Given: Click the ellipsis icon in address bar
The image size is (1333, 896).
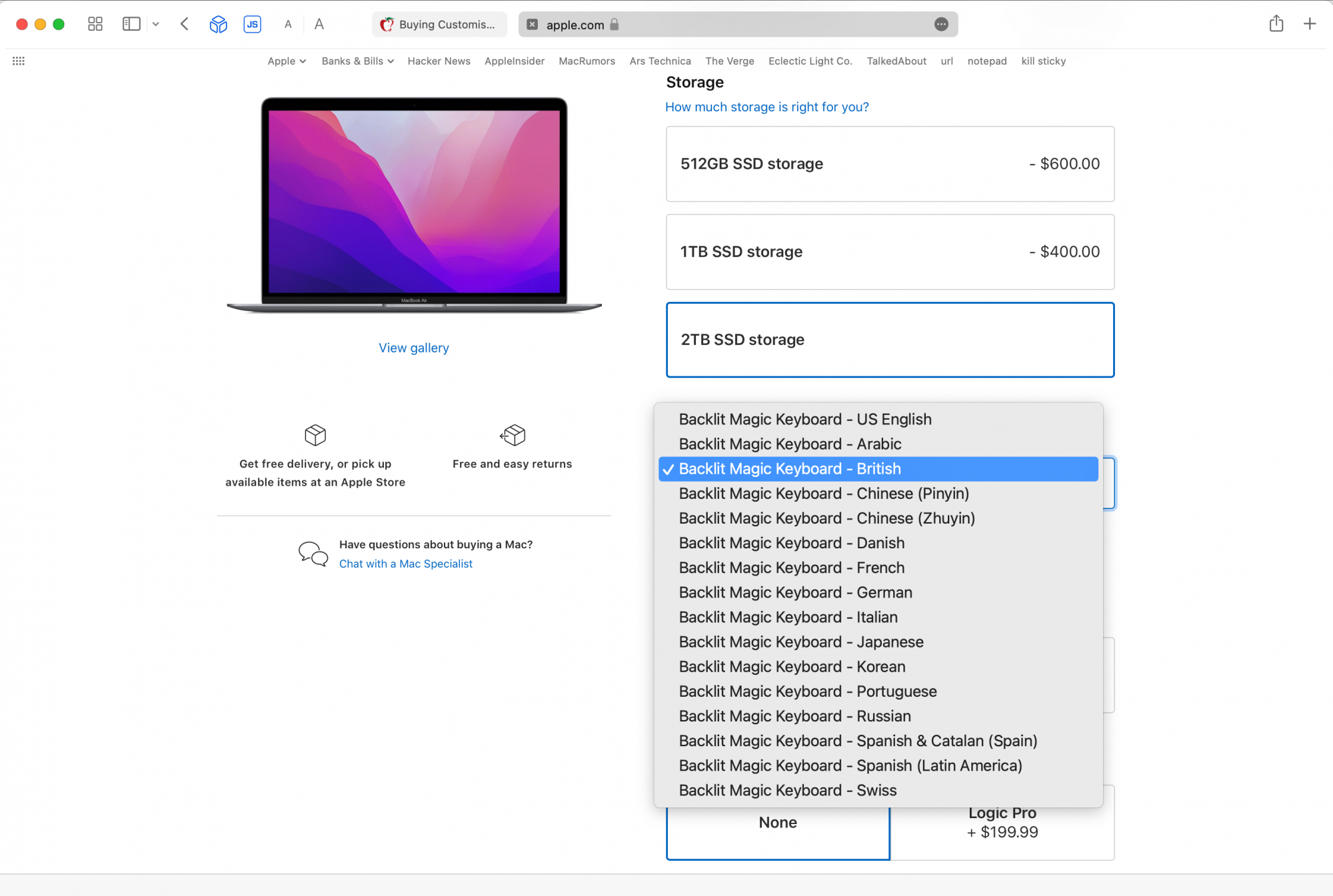Looking at the screenshot, I should tap(941, 25).
